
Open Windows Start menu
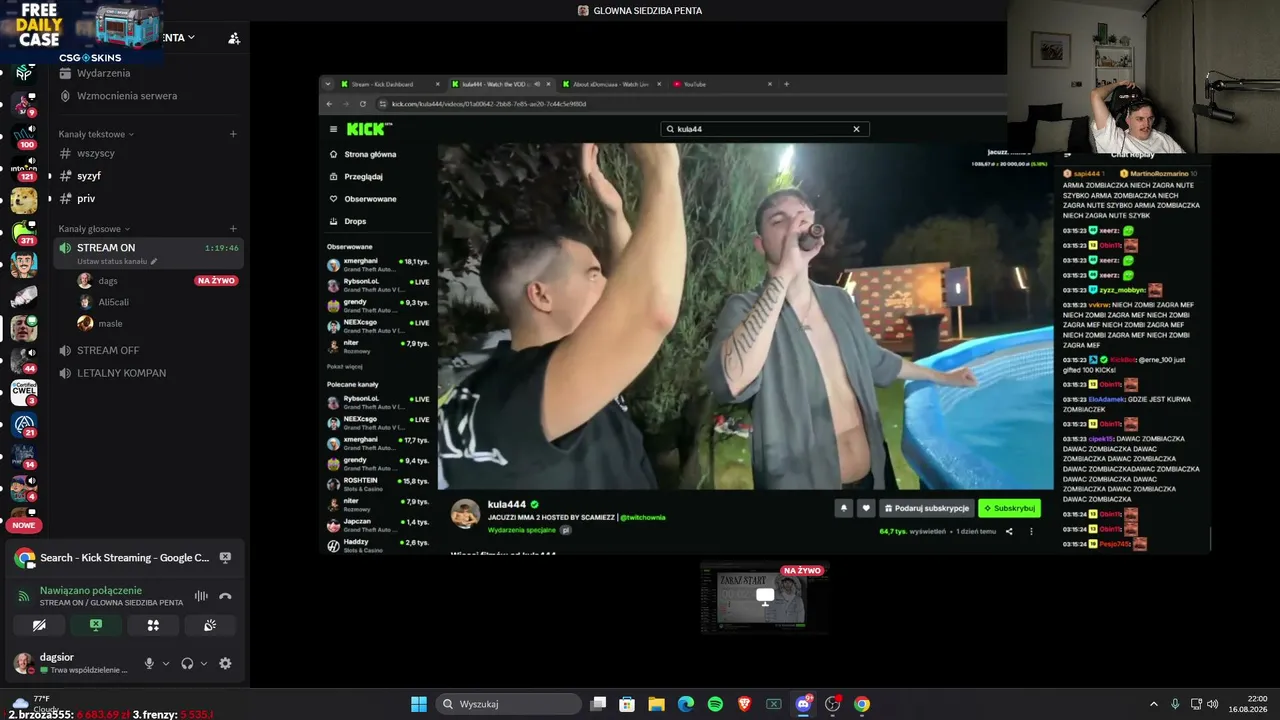[x=419, y=704]
